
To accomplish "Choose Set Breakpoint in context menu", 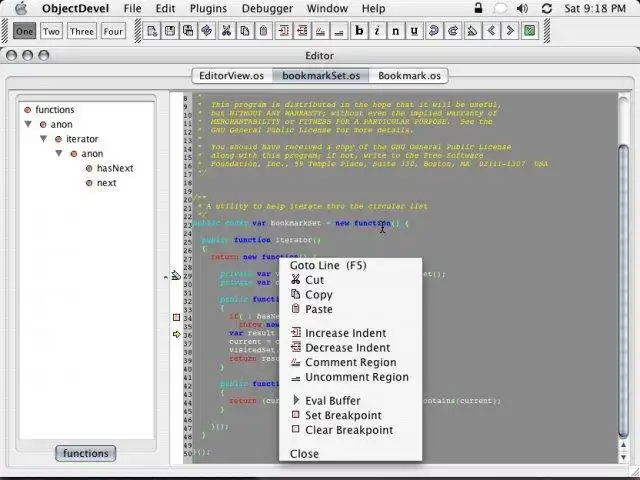I will point(350,416).
